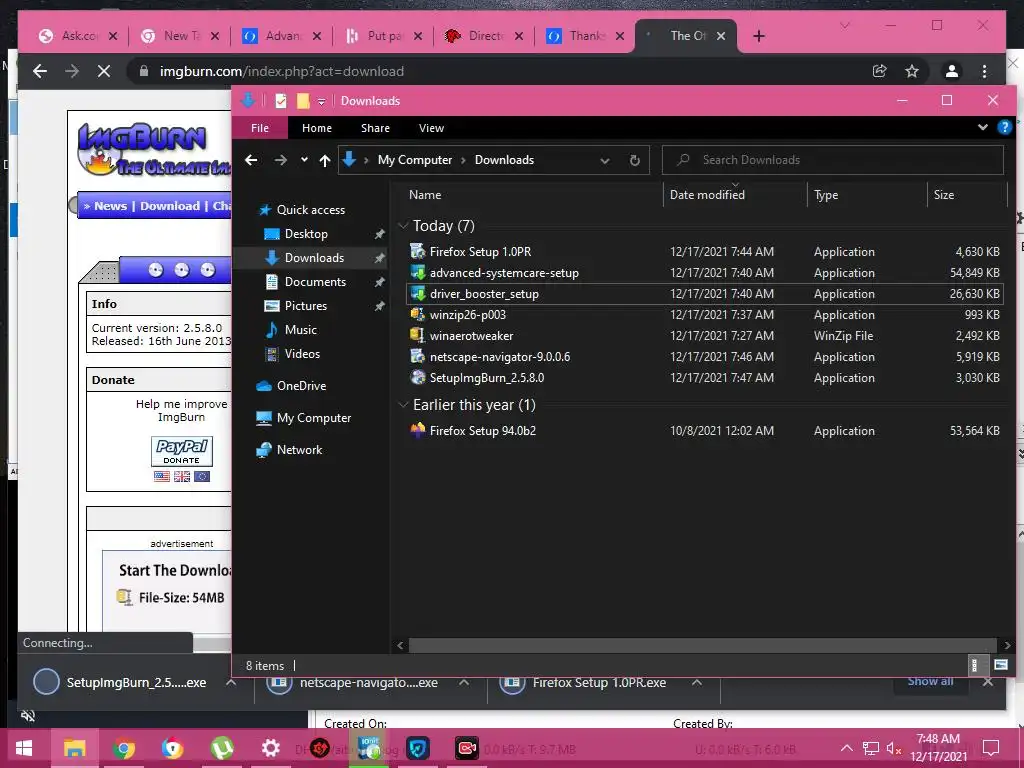Open address bar history dropdown
The width and height of the screenshot is (1024, 768).
point(605,161)
